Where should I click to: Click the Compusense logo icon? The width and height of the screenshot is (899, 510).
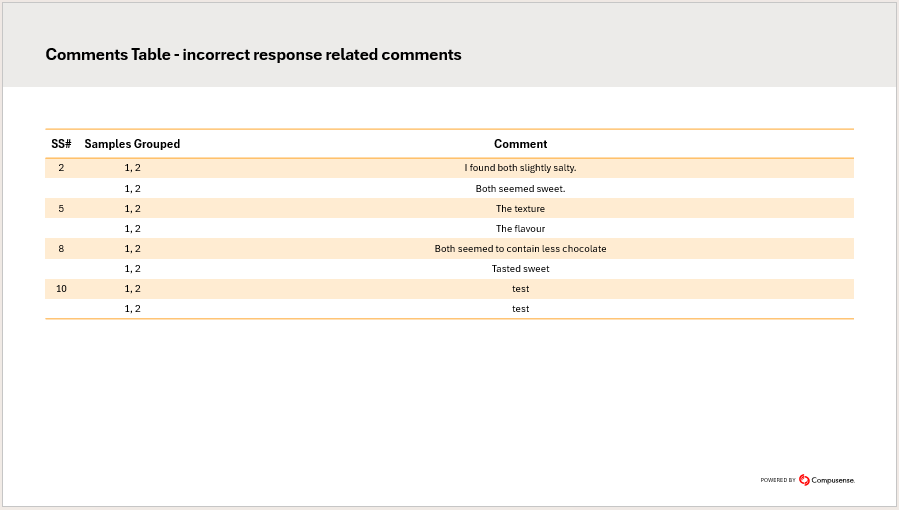804,480
